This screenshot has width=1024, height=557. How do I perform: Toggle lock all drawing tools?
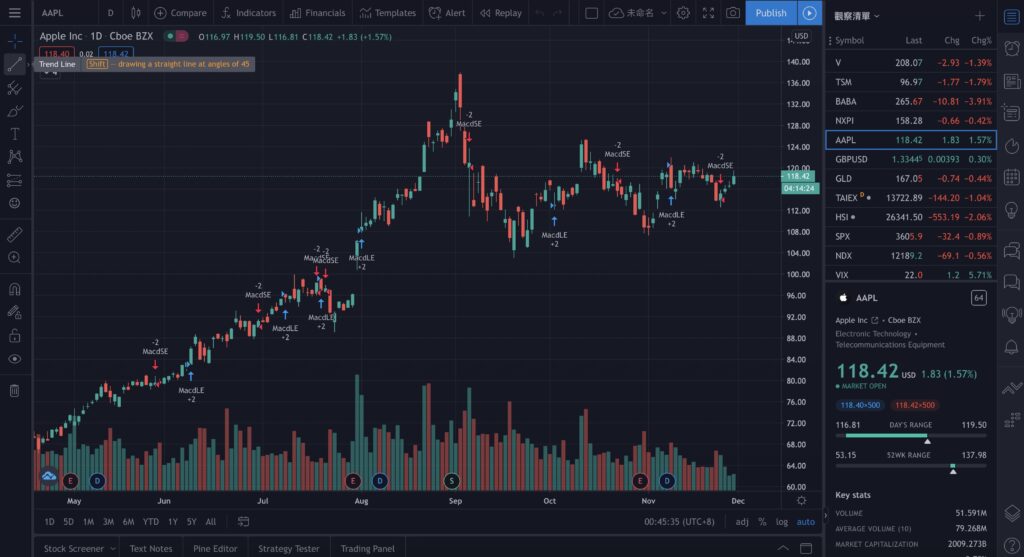[14, 336]
